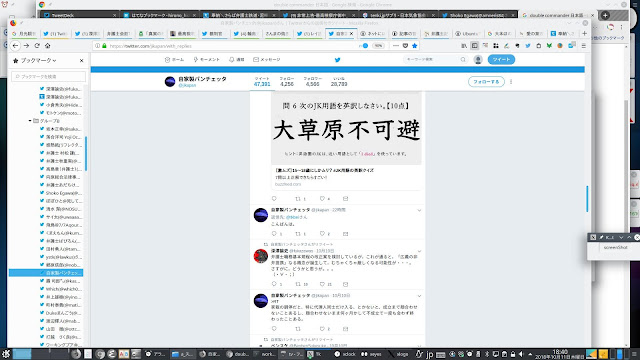Click the search magnifier in Twitter search box
The image size is (640, 360).
click(x=463, y=60)
